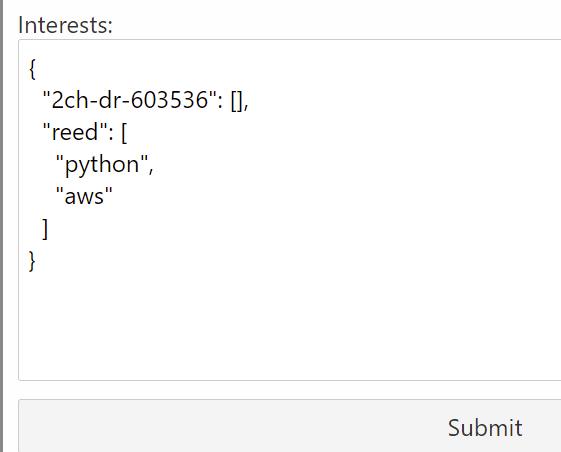Screen dimensions: 561x452
Task: Click the digits 603536 in the first key
Action: click(x=169, y=100)
